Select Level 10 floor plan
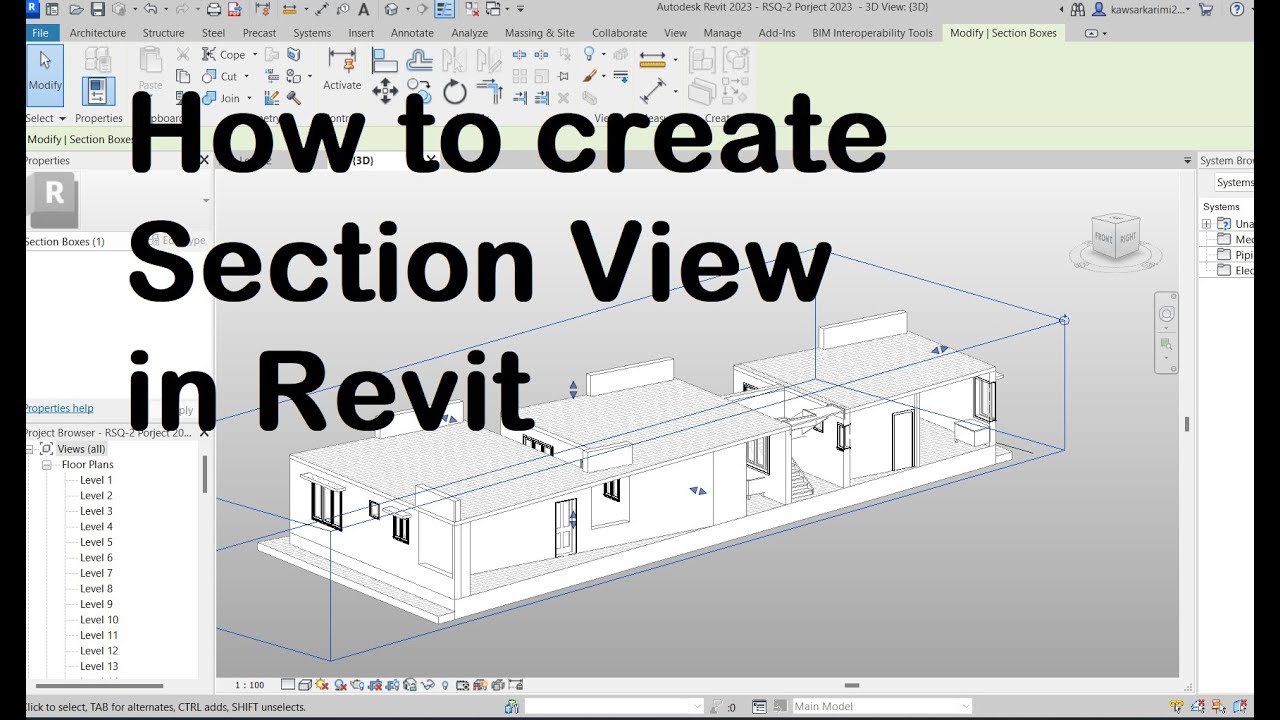This screenshot has width=1280, height=720. tap(99, 620)
